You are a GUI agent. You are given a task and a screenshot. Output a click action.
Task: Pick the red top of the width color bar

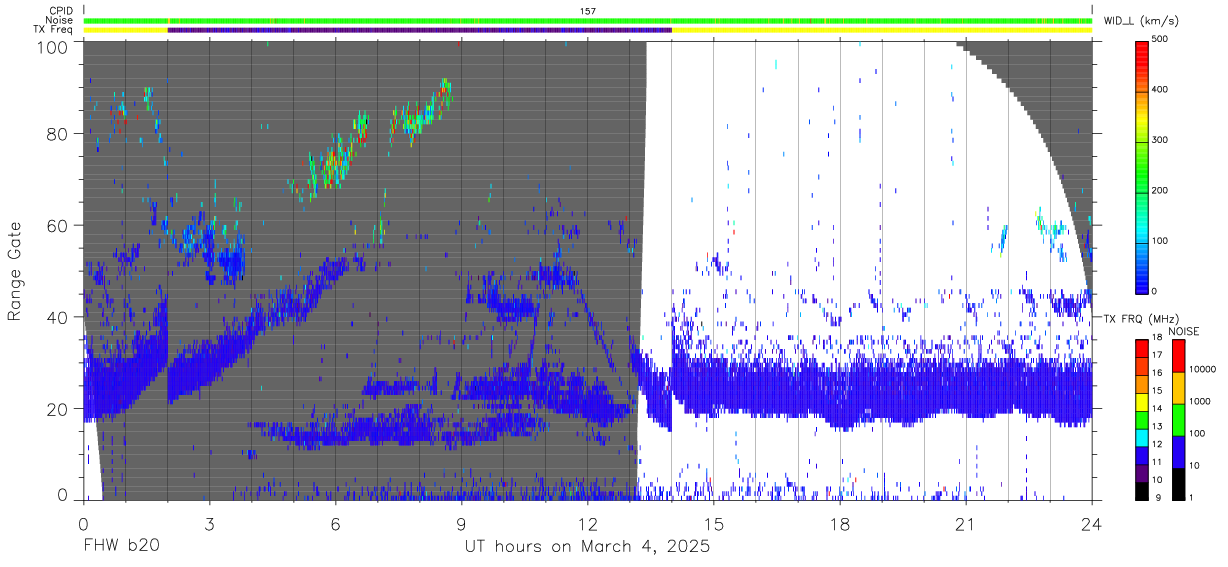(x=1141, y=48)
